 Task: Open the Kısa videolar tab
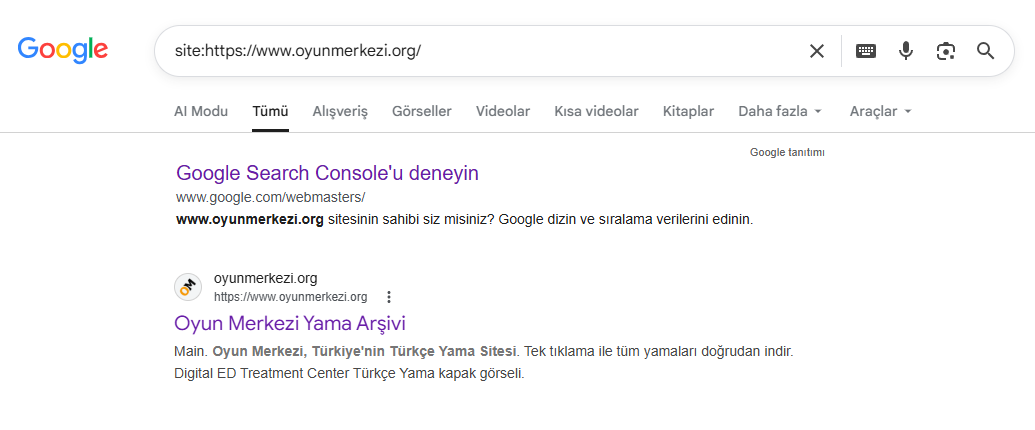596,111
